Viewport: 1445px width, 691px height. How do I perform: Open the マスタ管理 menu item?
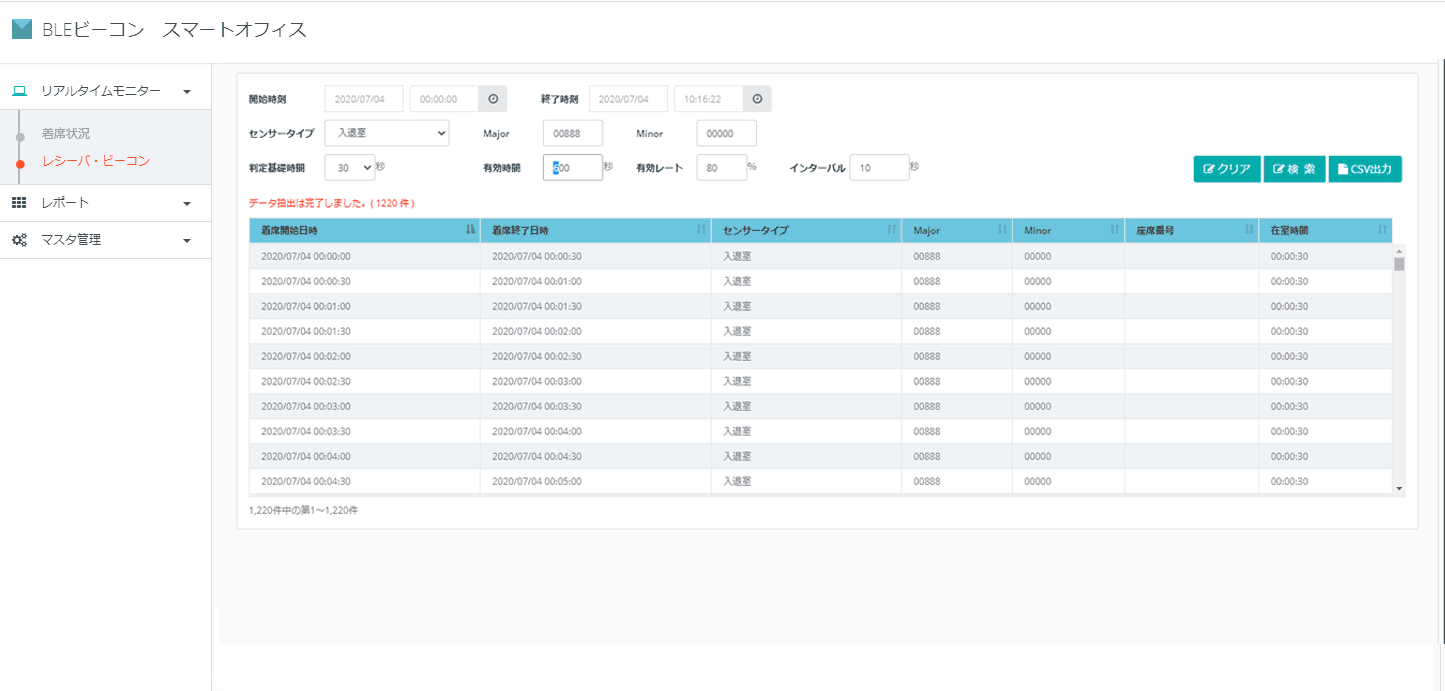tap(105, 240)
